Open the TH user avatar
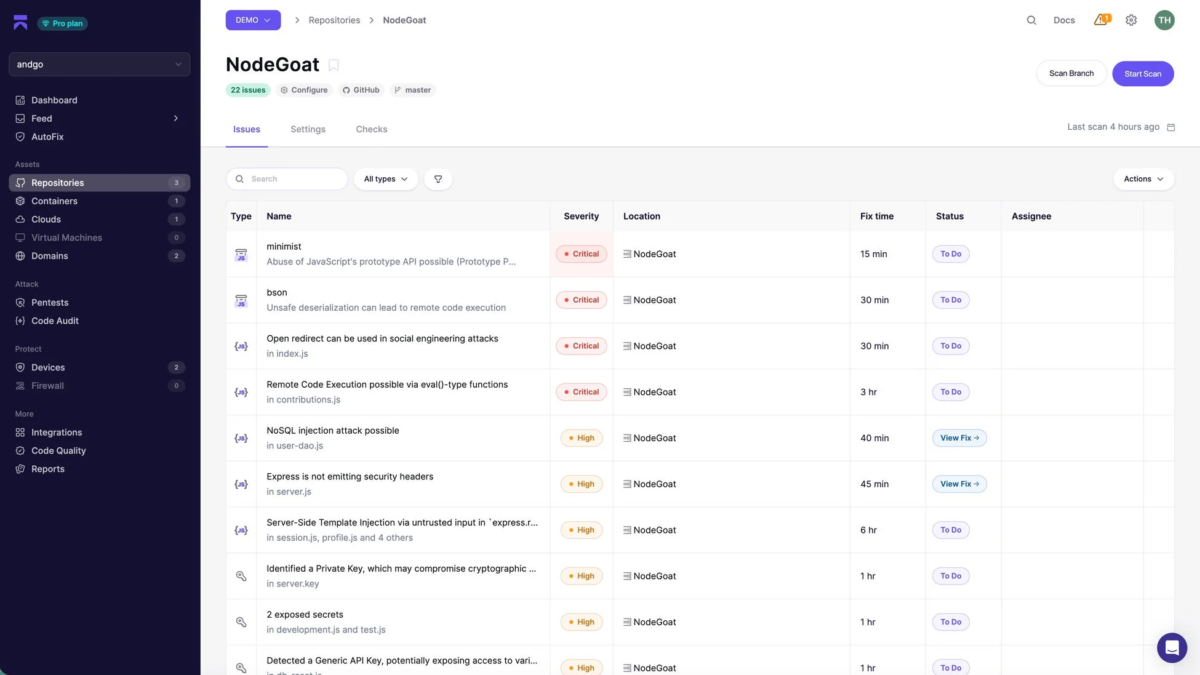 click(x=1164, y=20)
